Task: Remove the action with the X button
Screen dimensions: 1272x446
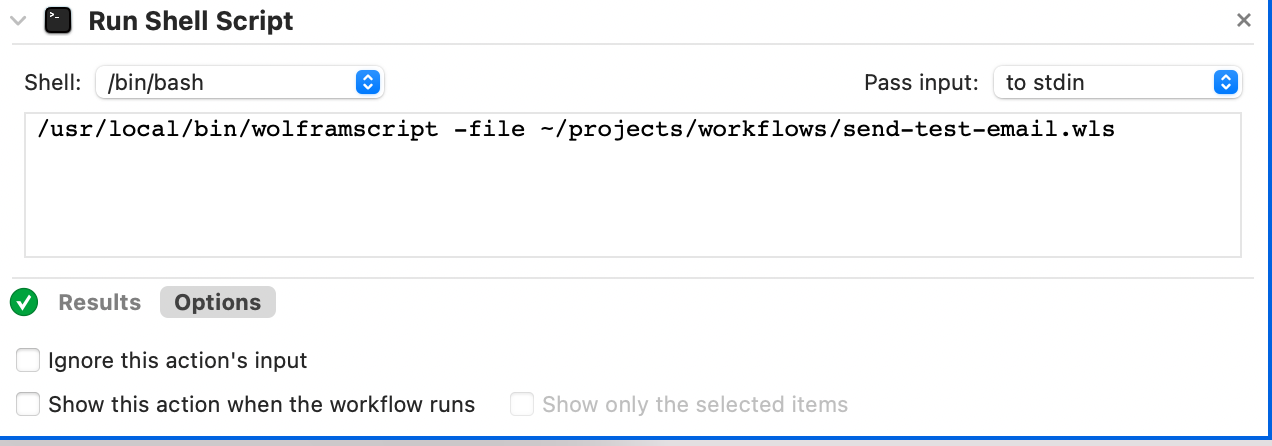Action: (x=1244, y=20)
